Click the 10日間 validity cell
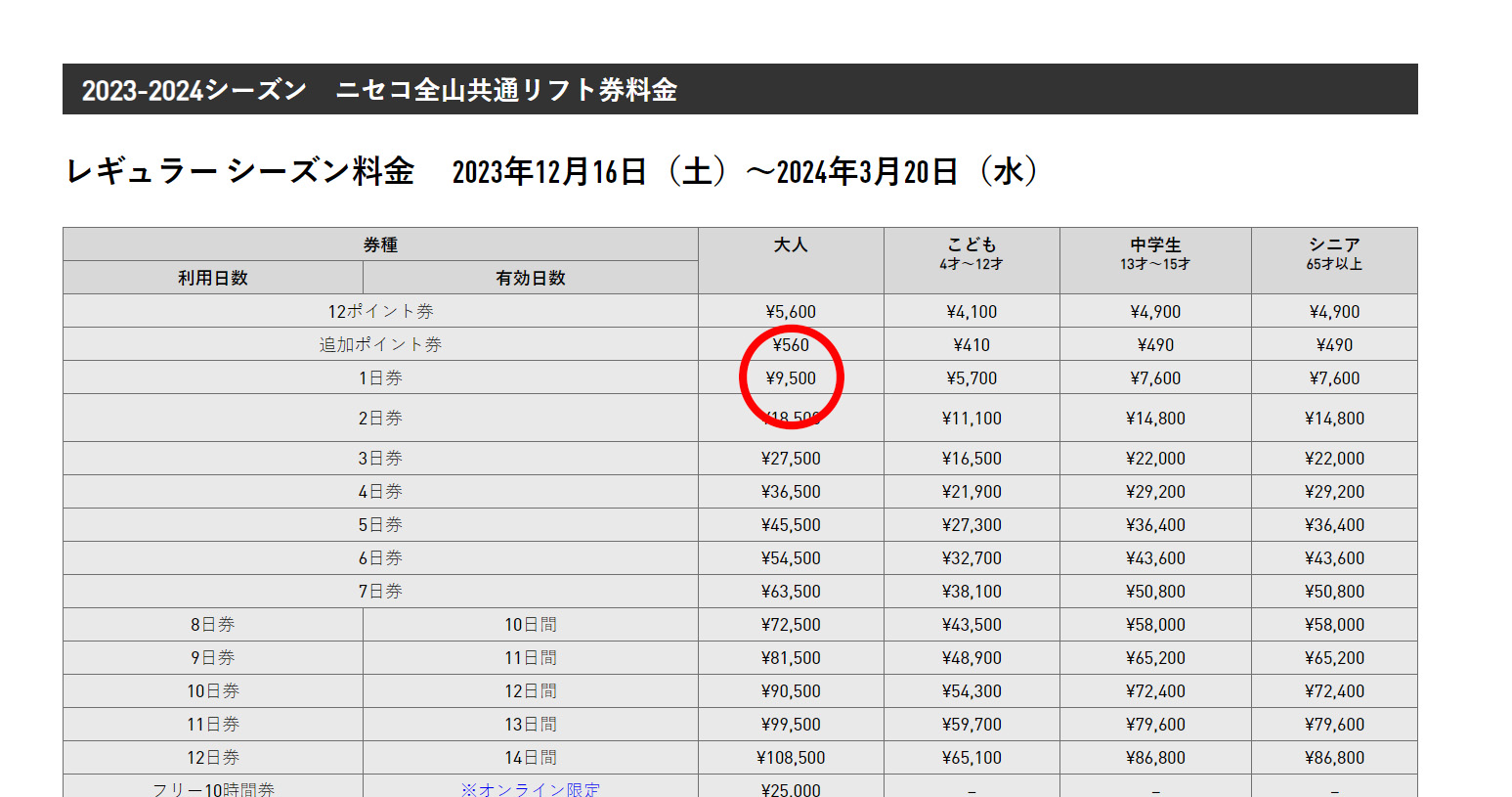This screenshot has height=797, width=1512. click(x=531, y=624)
